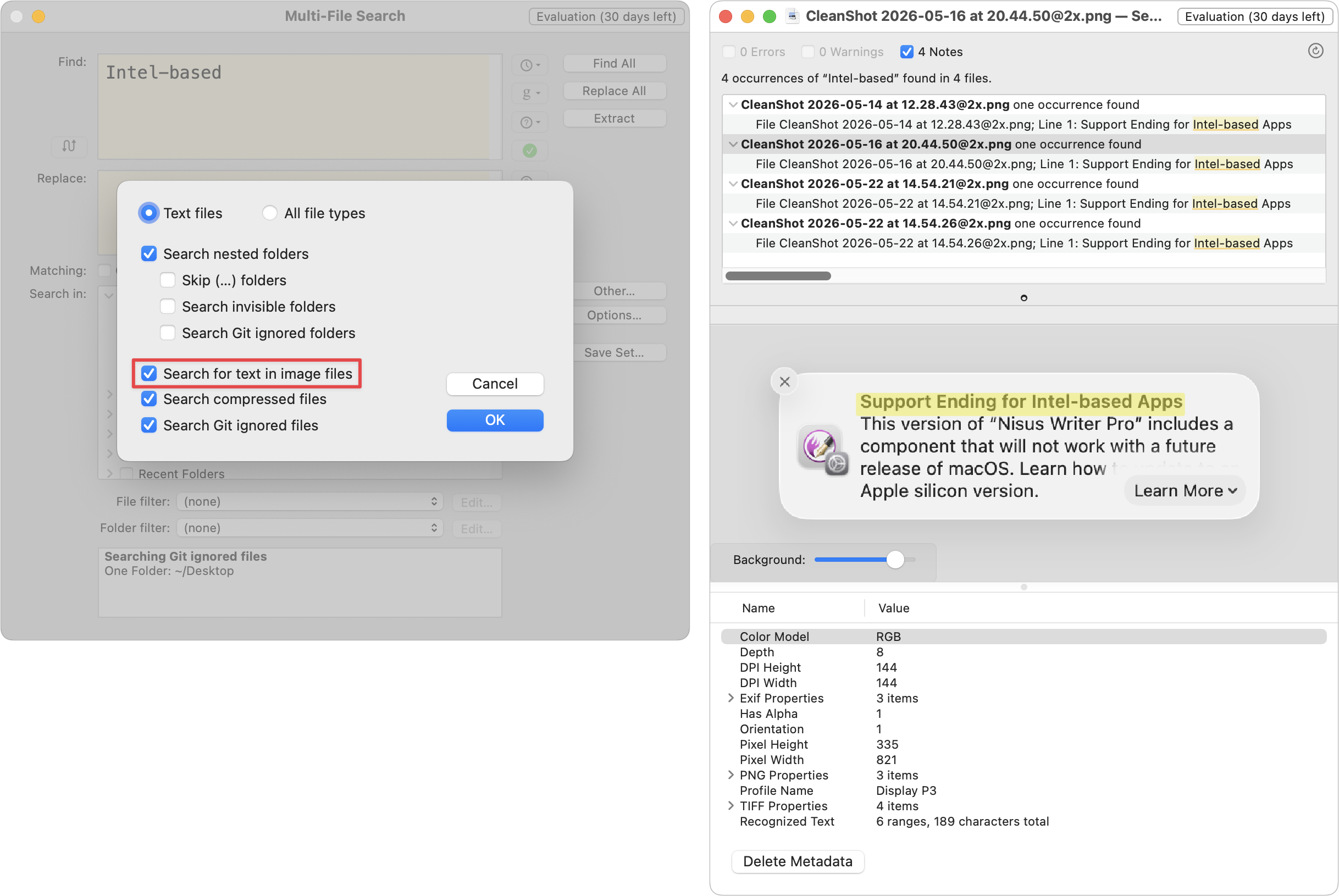
Task: Click the Cancel button in options sheet
Action: point(495,384)
